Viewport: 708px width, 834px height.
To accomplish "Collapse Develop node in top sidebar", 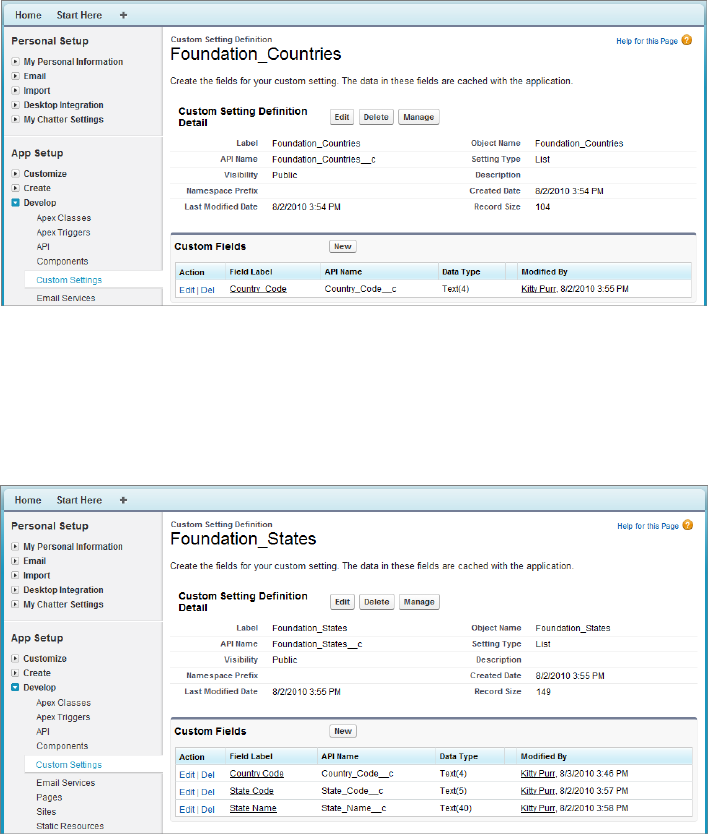I will 15,203.
